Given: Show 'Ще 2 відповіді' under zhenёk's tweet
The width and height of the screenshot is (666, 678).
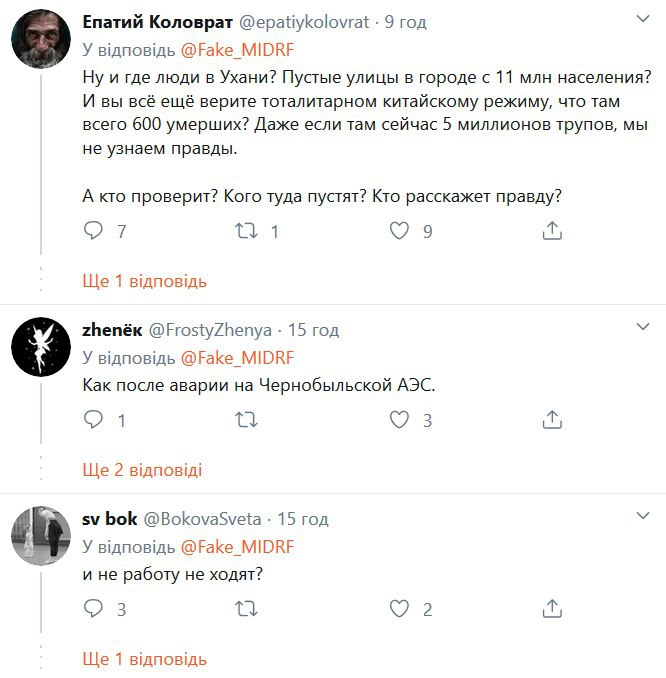Looking at the screenshot, I should coord(142,469).
